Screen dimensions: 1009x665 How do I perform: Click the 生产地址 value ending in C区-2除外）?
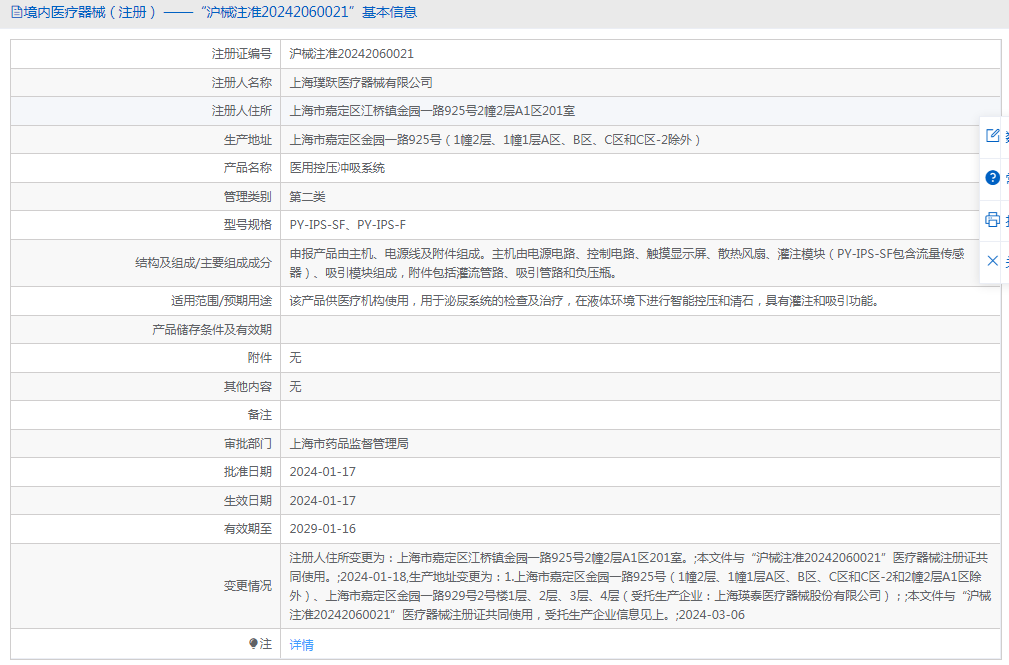click(495, 140)
